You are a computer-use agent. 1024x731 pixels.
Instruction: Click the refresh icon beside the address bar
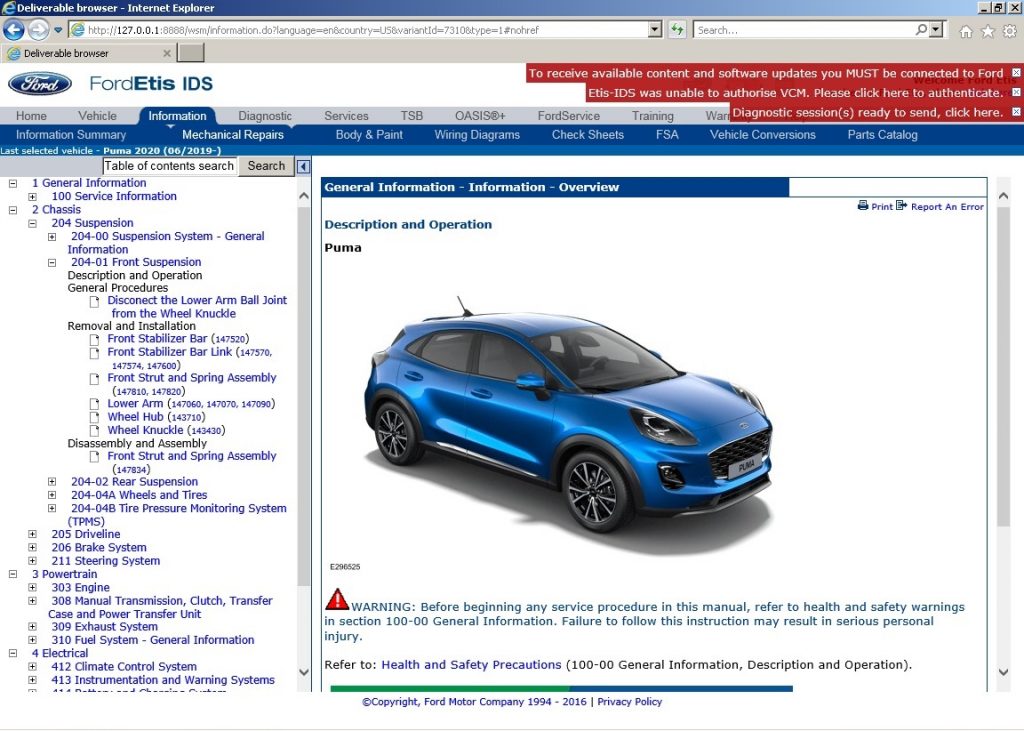(676, 30)
